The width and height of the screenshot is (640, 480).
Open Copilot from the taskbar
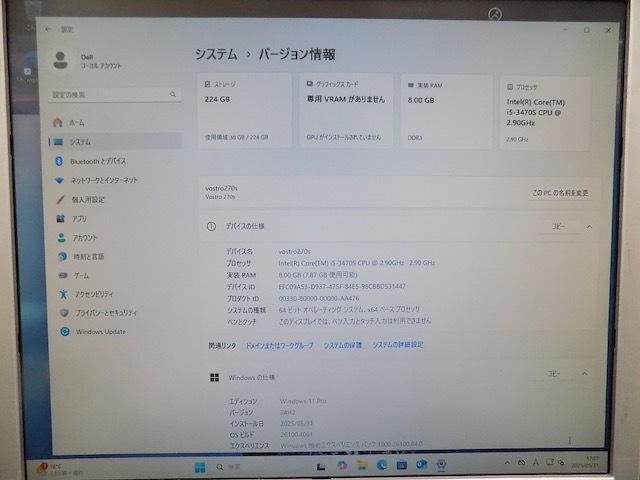tap(342, 465)
